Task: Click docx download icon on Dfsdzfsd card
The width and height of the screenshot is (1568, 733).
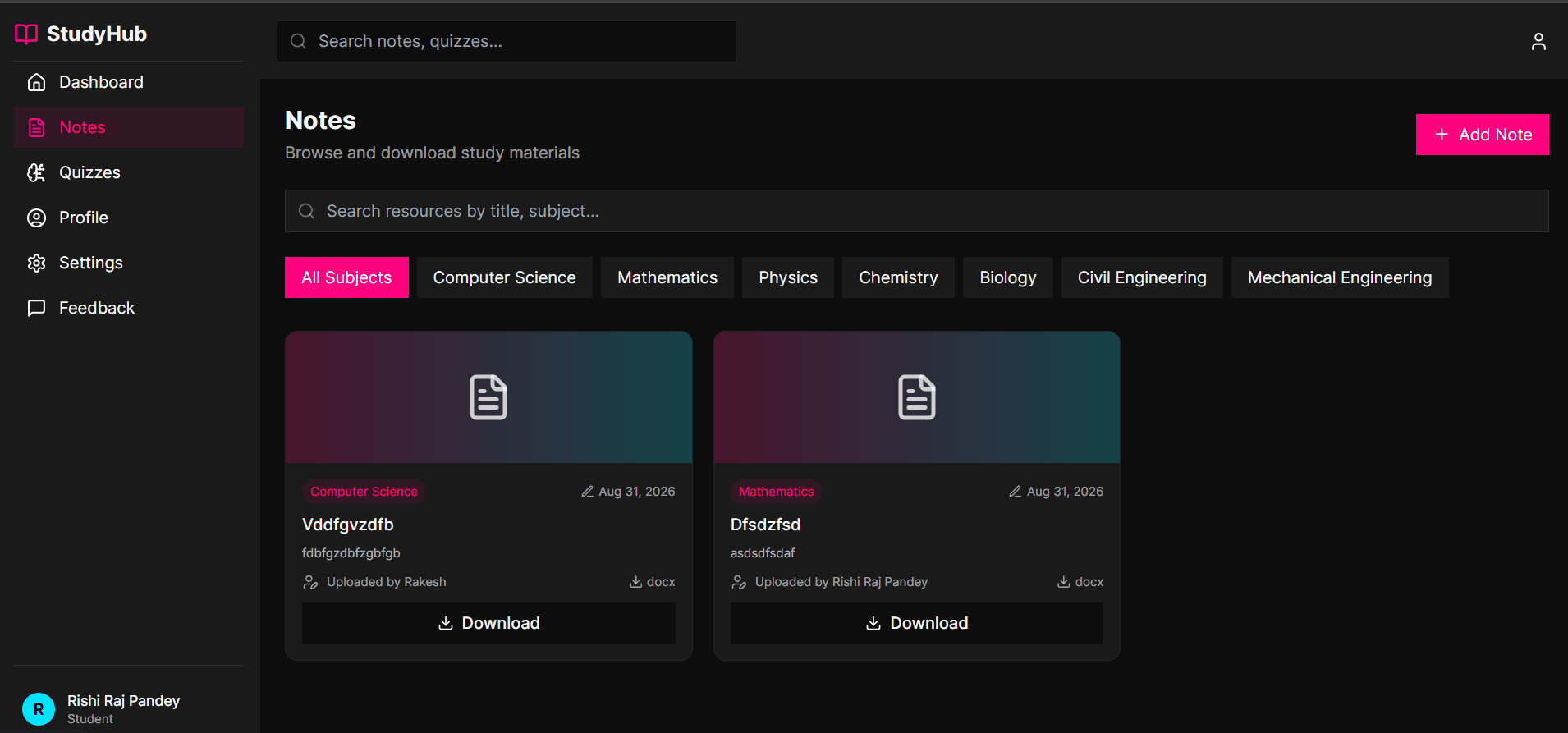Action: 1063,581
